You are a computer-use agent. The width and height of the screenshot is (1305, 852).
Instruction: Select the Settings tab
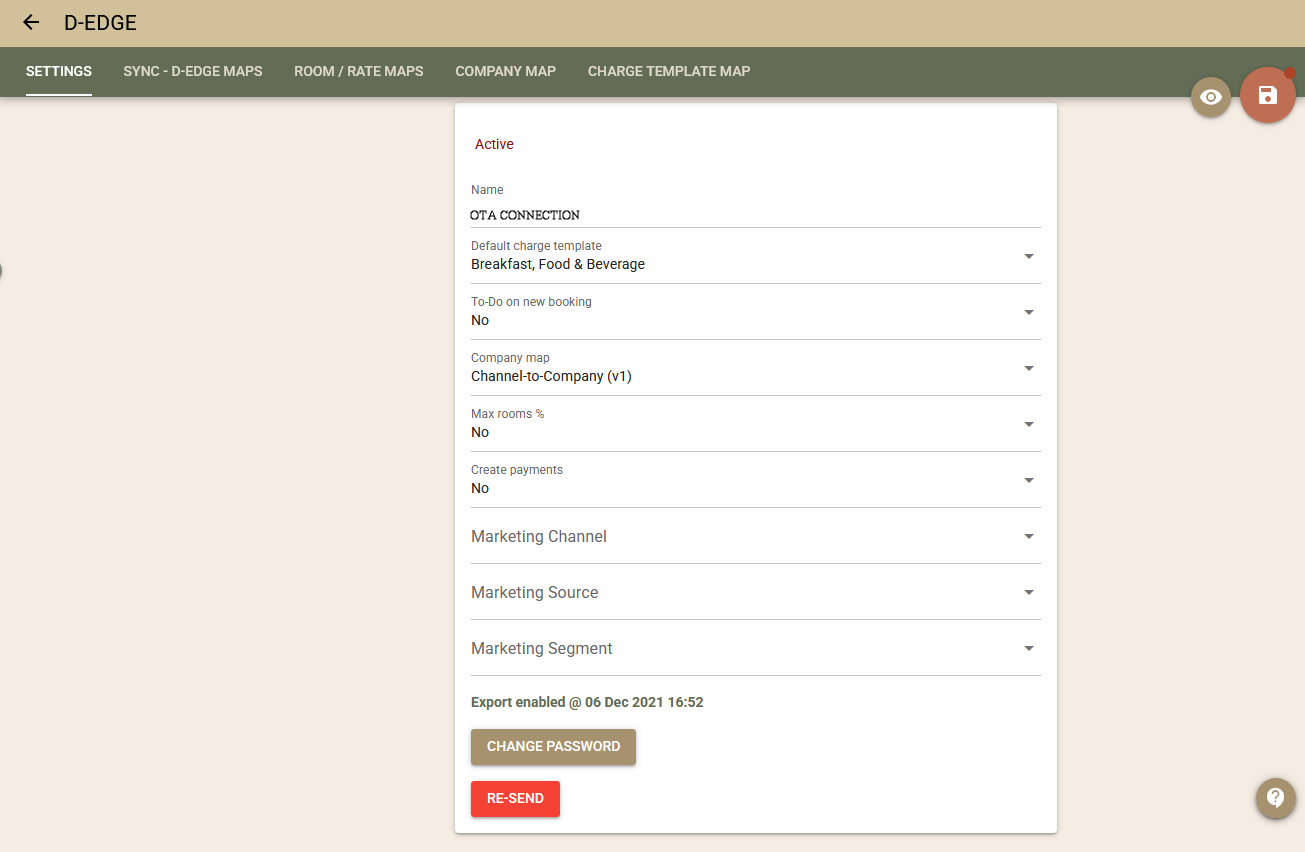click(x=59, y=71)
